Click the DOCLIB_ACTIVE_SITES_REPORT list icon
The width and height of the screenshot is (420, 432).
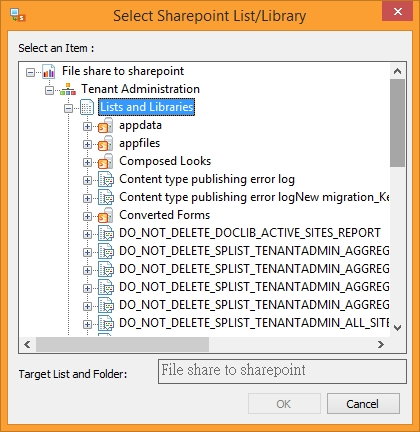pos(106,234)
